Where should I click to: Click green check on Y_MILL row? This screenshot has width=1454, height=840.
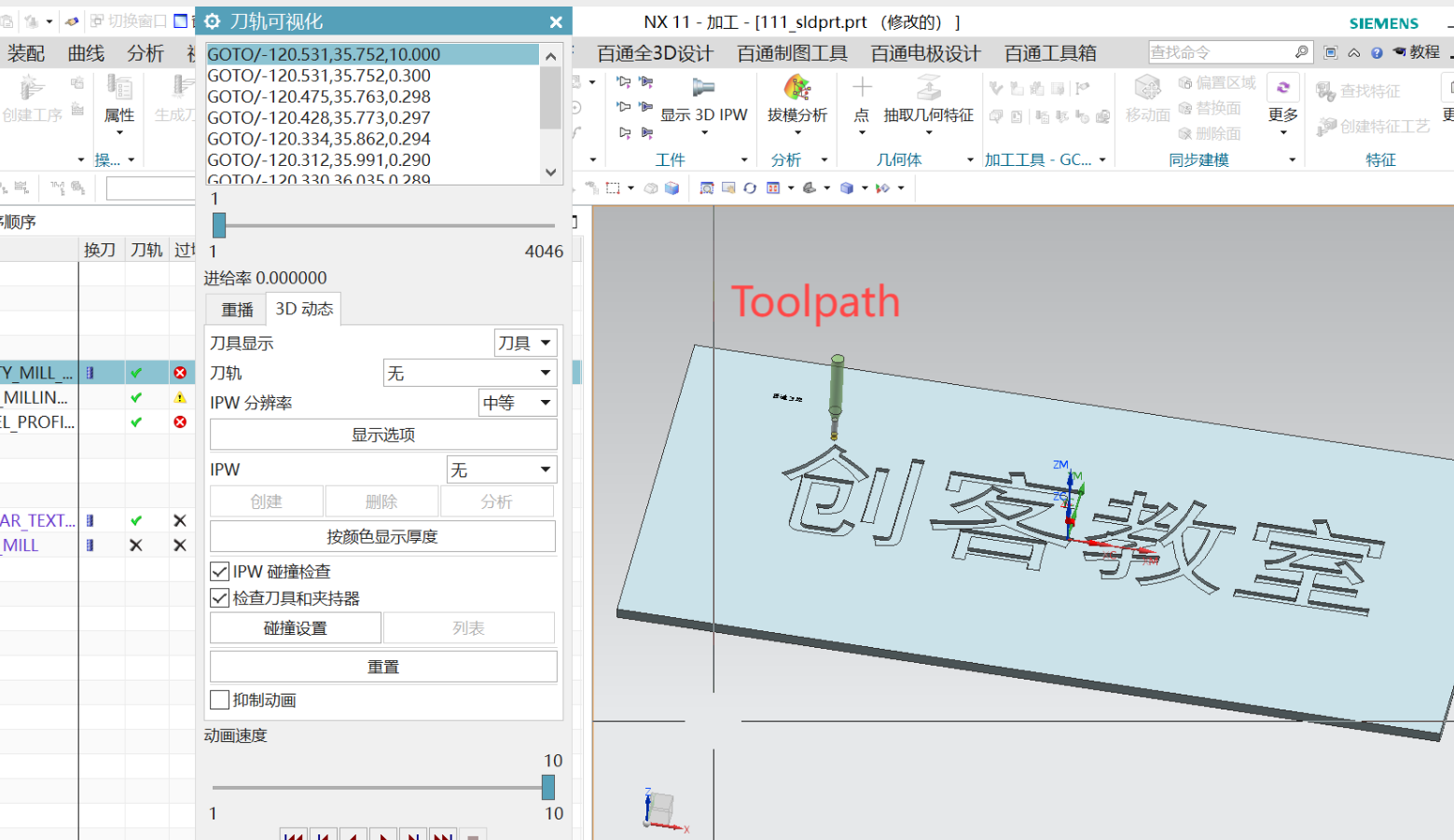pos(136,373)
